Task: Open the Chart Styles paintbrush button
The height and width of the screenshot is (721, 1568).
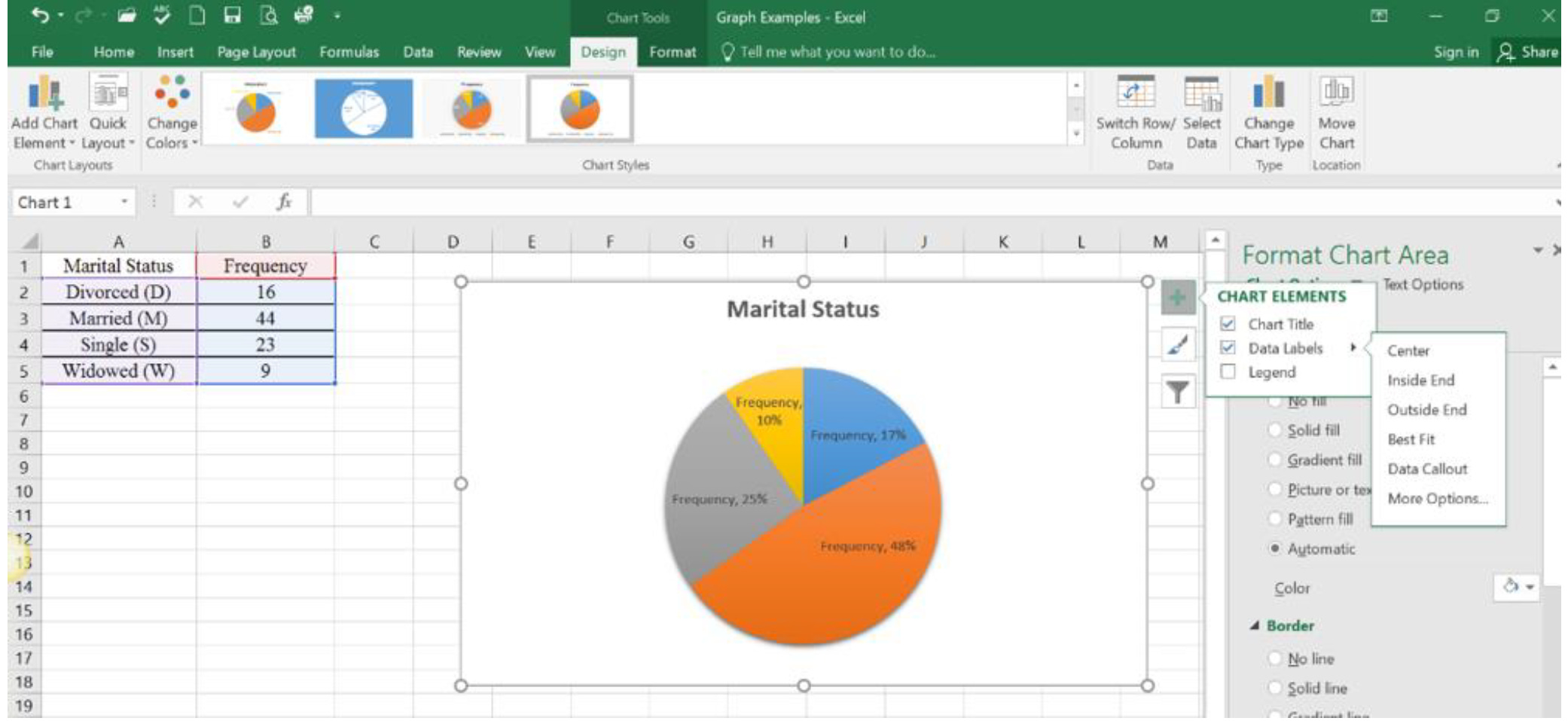Action: tap(1177, 345)
